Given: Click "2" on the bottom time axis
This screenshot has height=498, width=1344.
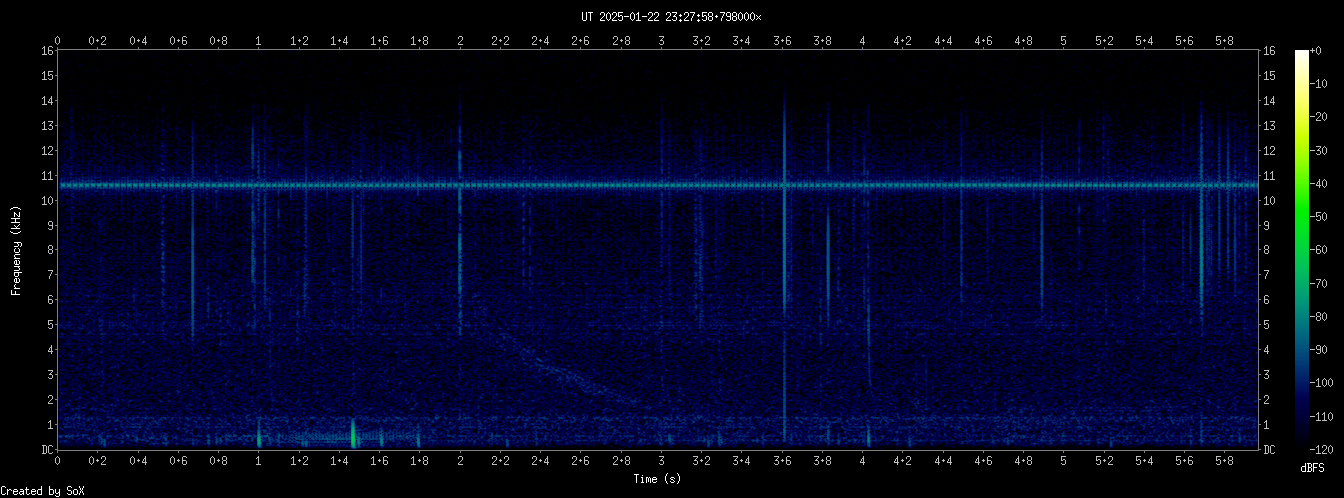Looking at the screenshot, I should (x=460, y=461).
